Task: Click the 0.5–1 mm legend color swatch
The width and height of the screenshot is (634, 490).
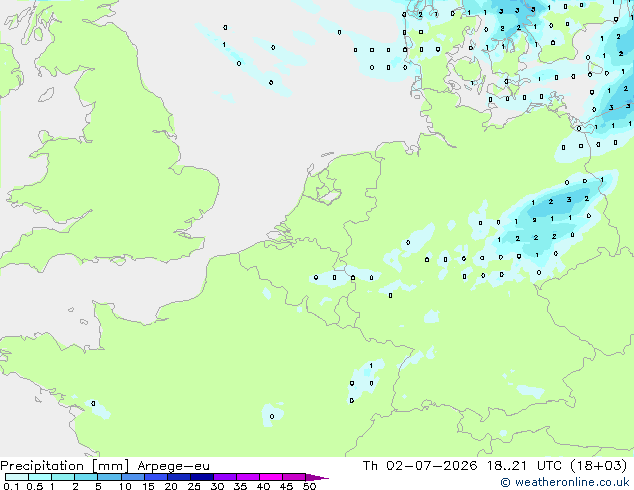Action: 40,477
